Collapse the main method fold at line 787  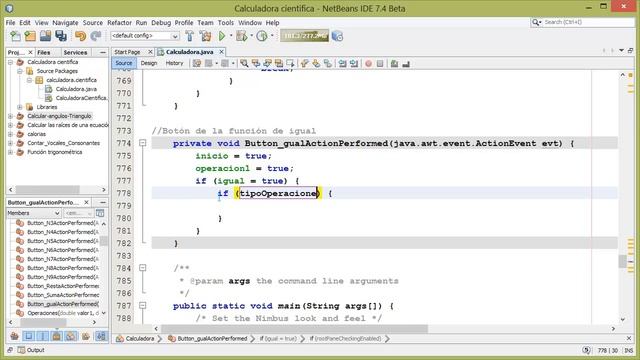(x=142, y=305)
